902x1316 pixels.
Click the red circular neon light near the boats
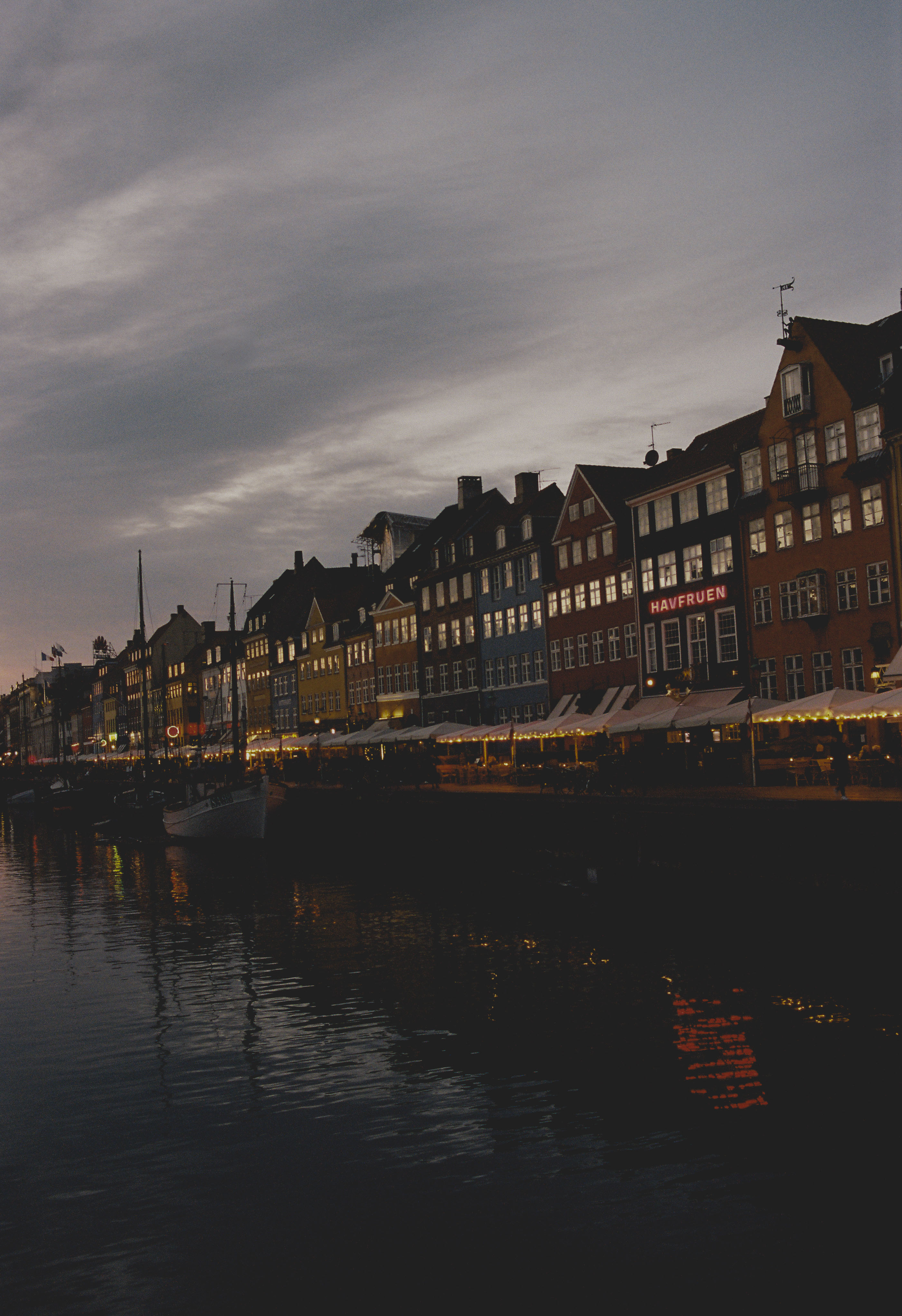click(x=173, y=731)
